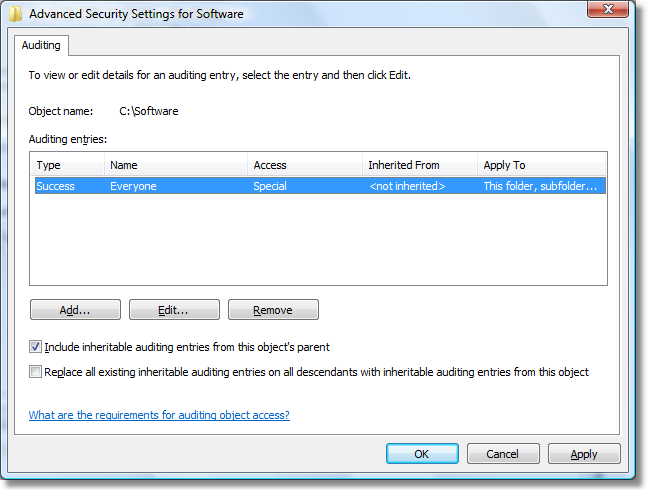Click the 'This folder, subfolder…' cell
Image resolution: width=648 pixels, height=492 pixels.
point(540,186)
